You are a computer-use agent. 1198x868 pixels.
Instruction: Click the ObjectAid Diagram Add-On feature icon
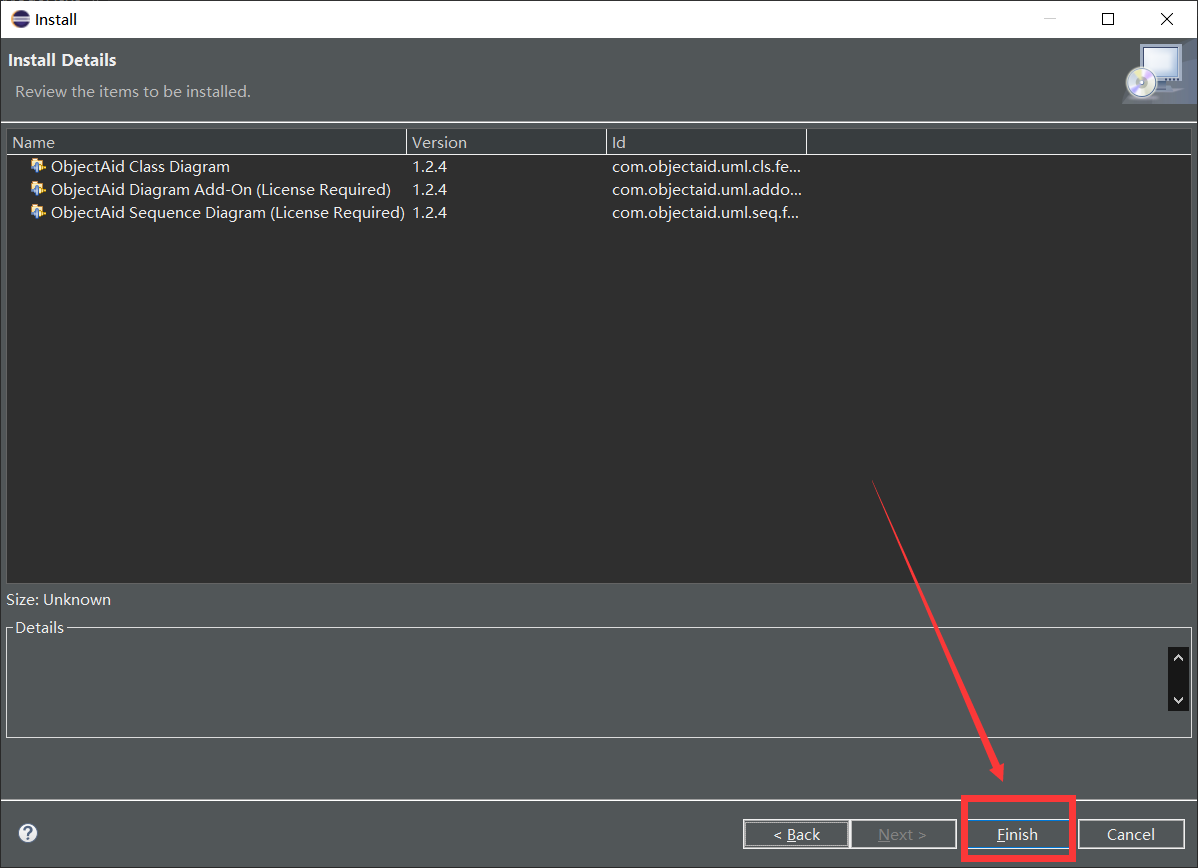pos(37,189)
